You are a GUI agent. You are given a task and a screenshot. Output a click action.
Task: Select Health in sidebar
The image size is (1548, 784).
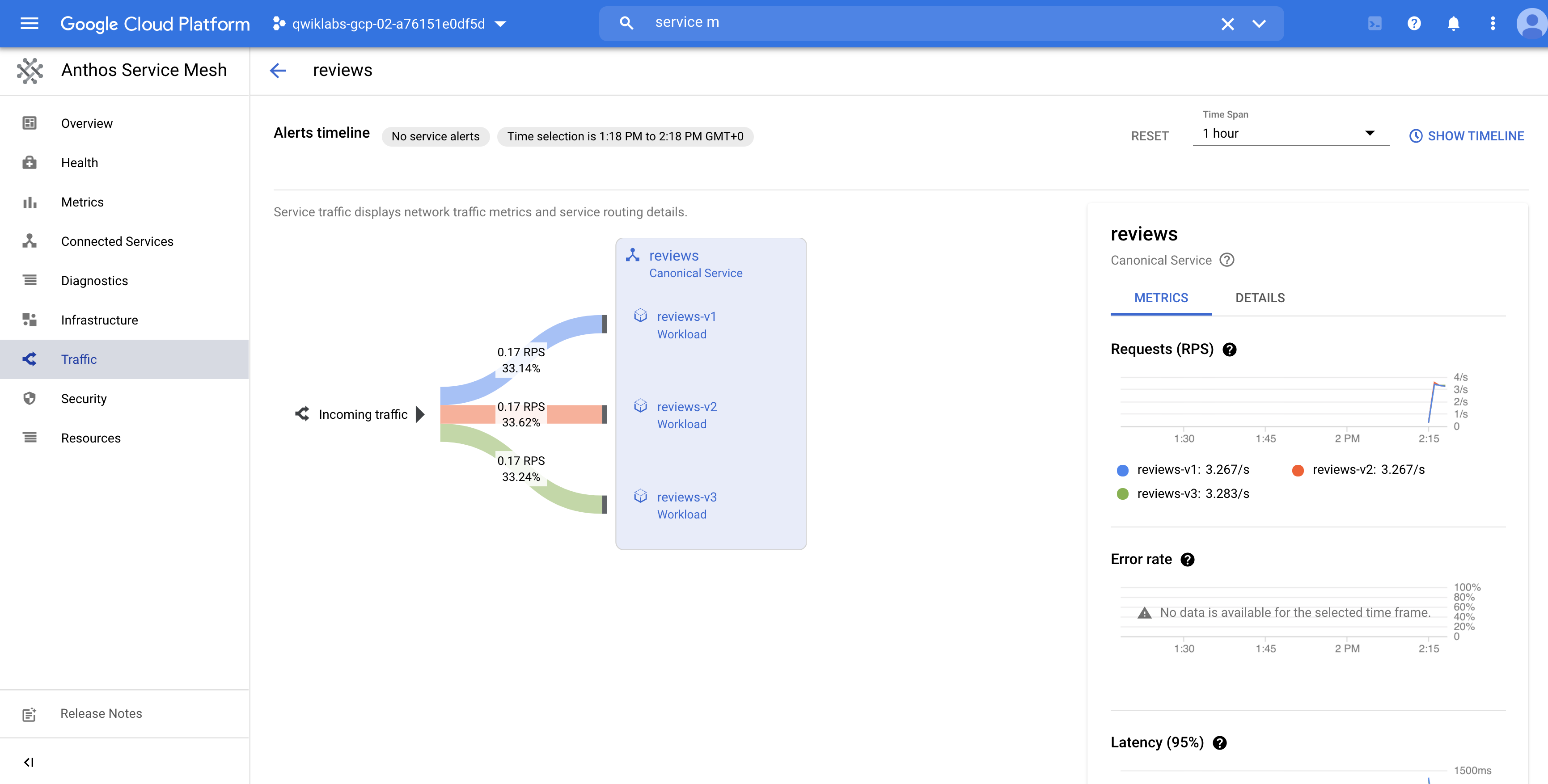point(124,163)
